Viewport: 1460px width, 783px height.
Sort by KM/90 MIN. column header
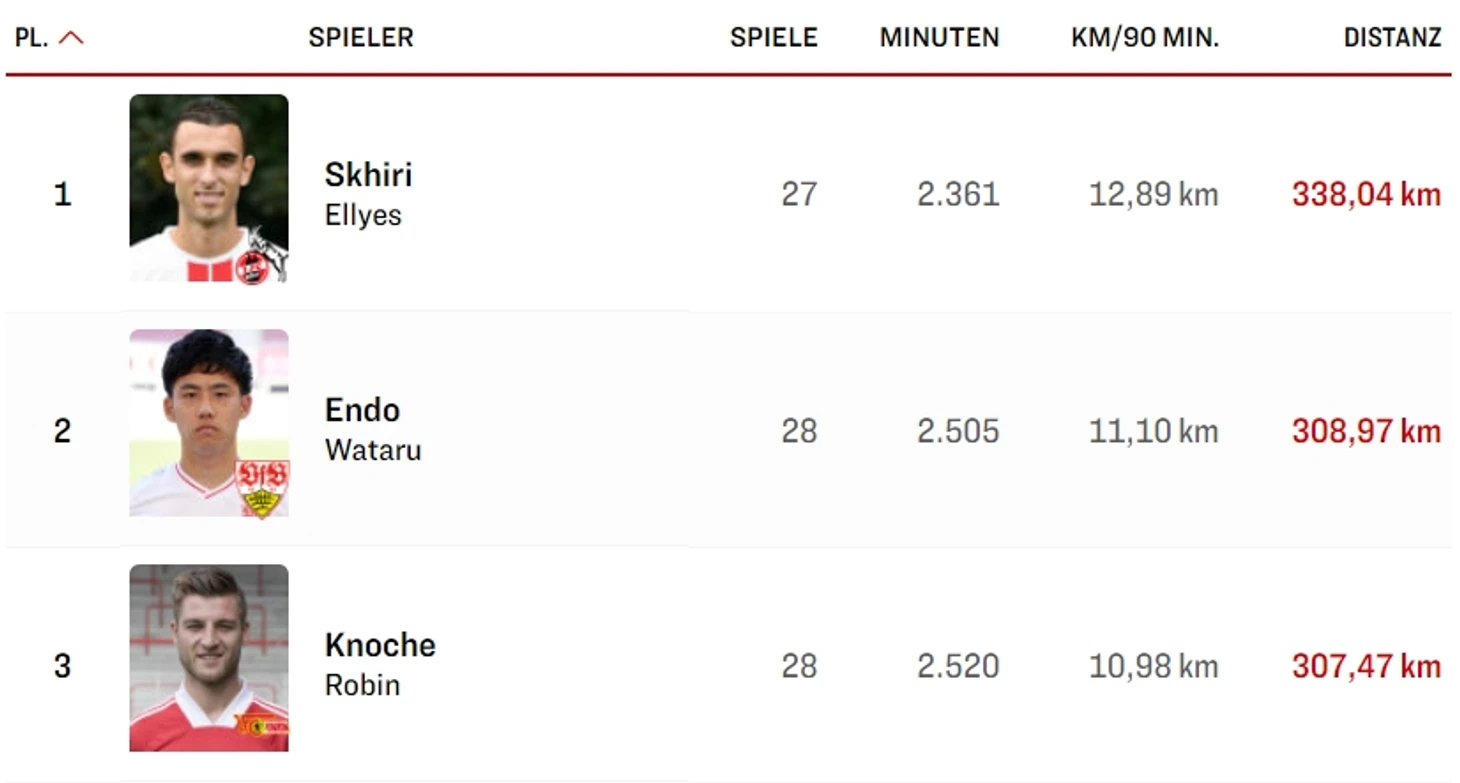coord(1145,38)
